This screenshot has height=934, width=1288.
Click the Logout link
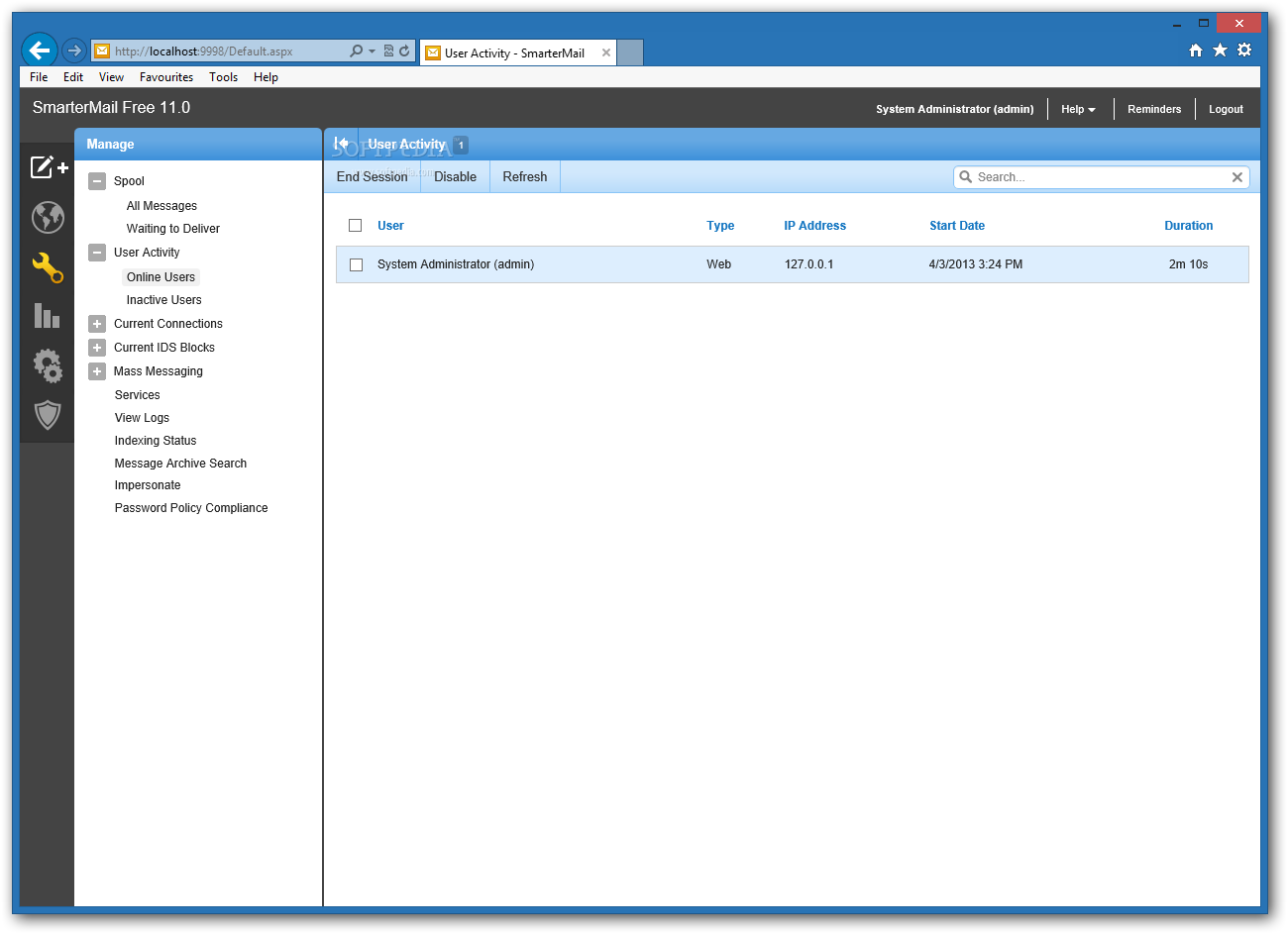pyautogui.click(x=1226, y=109)
